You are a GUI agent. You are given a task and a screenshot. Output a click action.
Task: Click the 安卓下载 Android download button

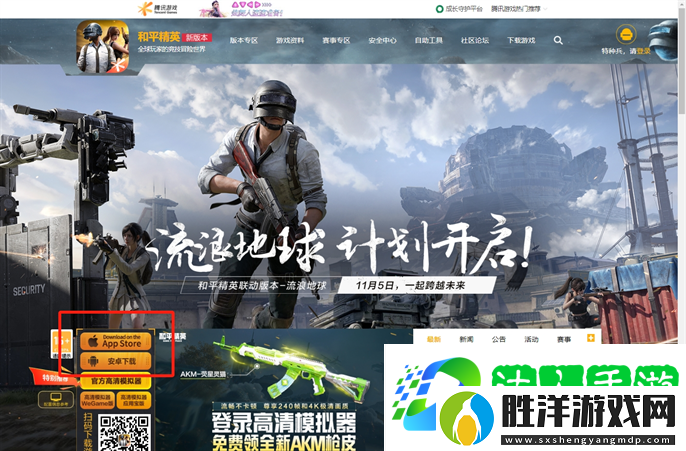[x=116, y=361]
